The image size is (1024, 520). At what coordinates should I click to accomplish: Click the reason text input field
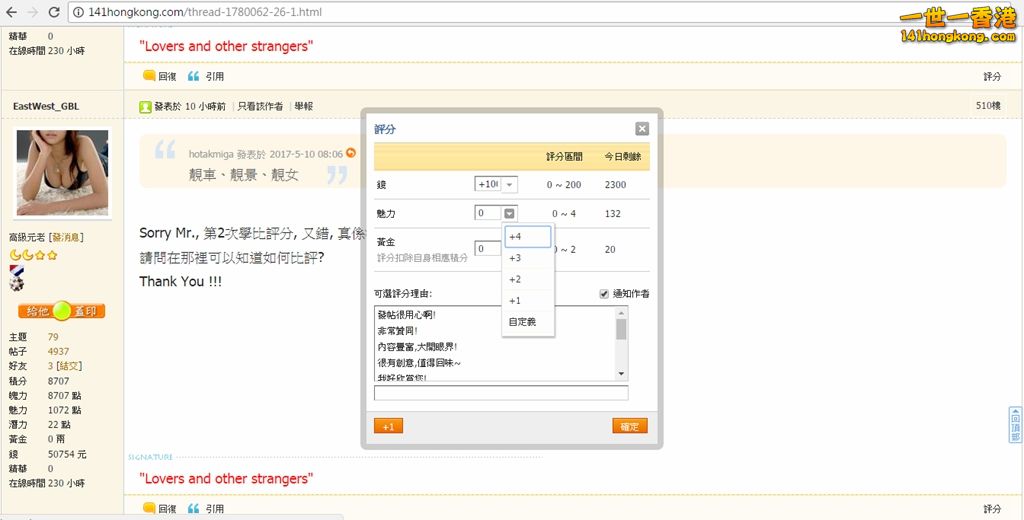pos(500,393)
